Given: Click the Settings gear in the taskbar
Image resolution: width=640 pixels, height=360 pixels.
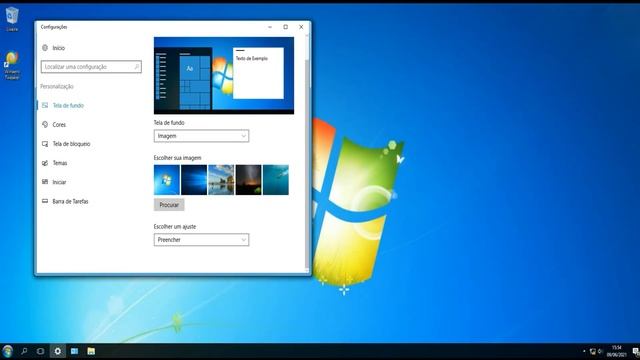Looking at the screenshot, I should 58,351.
